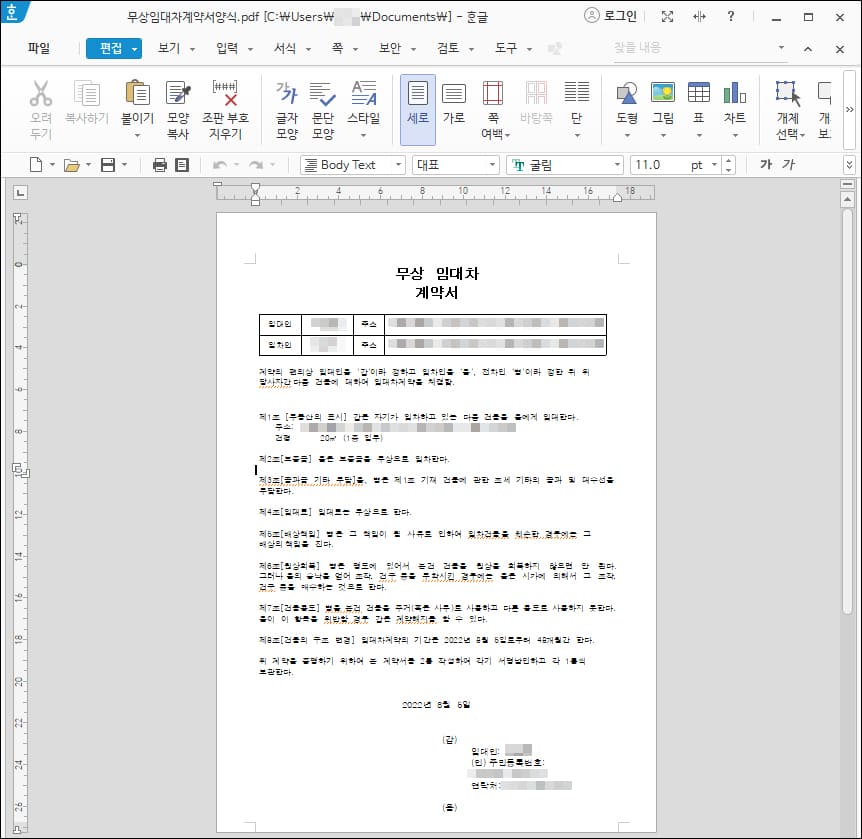862x839 pixels.
Task: Select the 모양 복사 format painter icon
Action: tap(178, 92)
